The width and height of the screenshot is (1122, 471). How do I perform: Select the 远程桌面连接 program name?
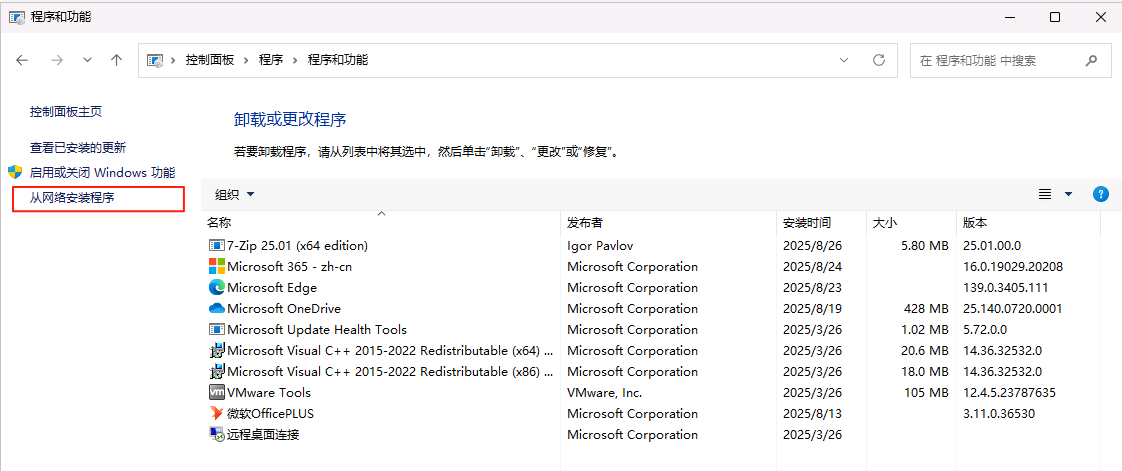coord(263,434)
